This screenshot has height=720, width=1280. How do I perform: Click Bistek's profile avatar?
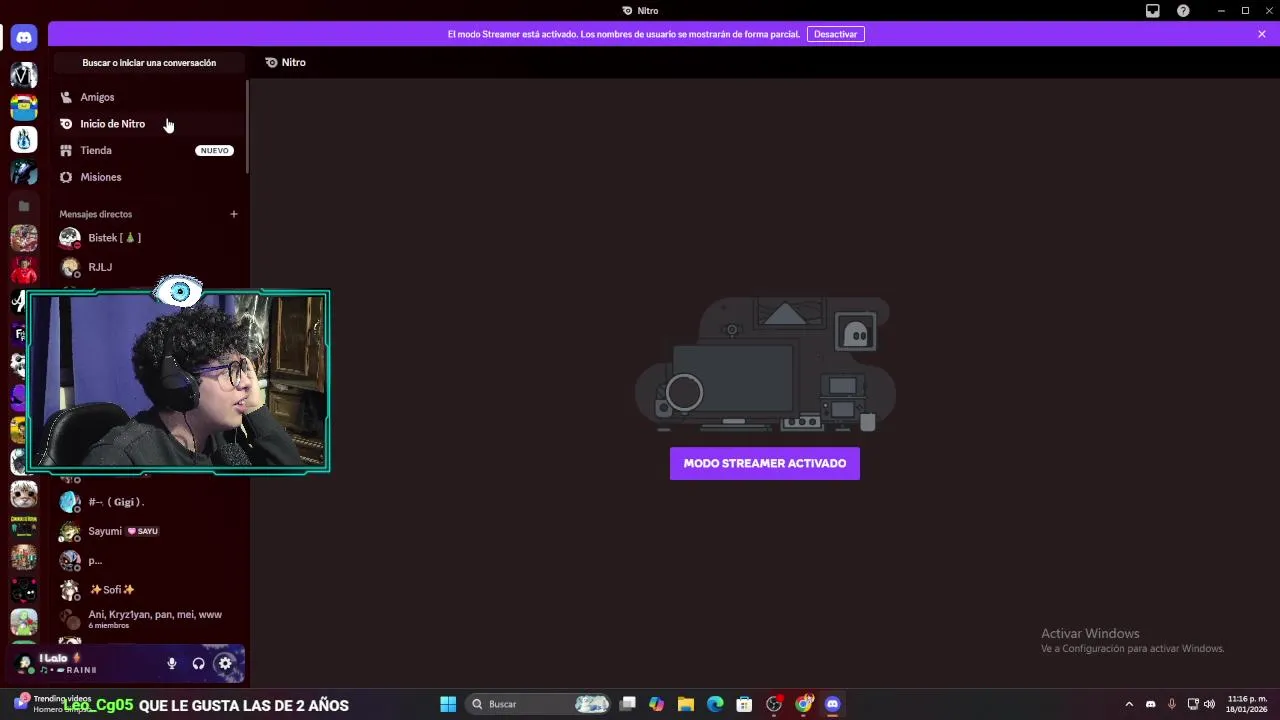(69, 238)
